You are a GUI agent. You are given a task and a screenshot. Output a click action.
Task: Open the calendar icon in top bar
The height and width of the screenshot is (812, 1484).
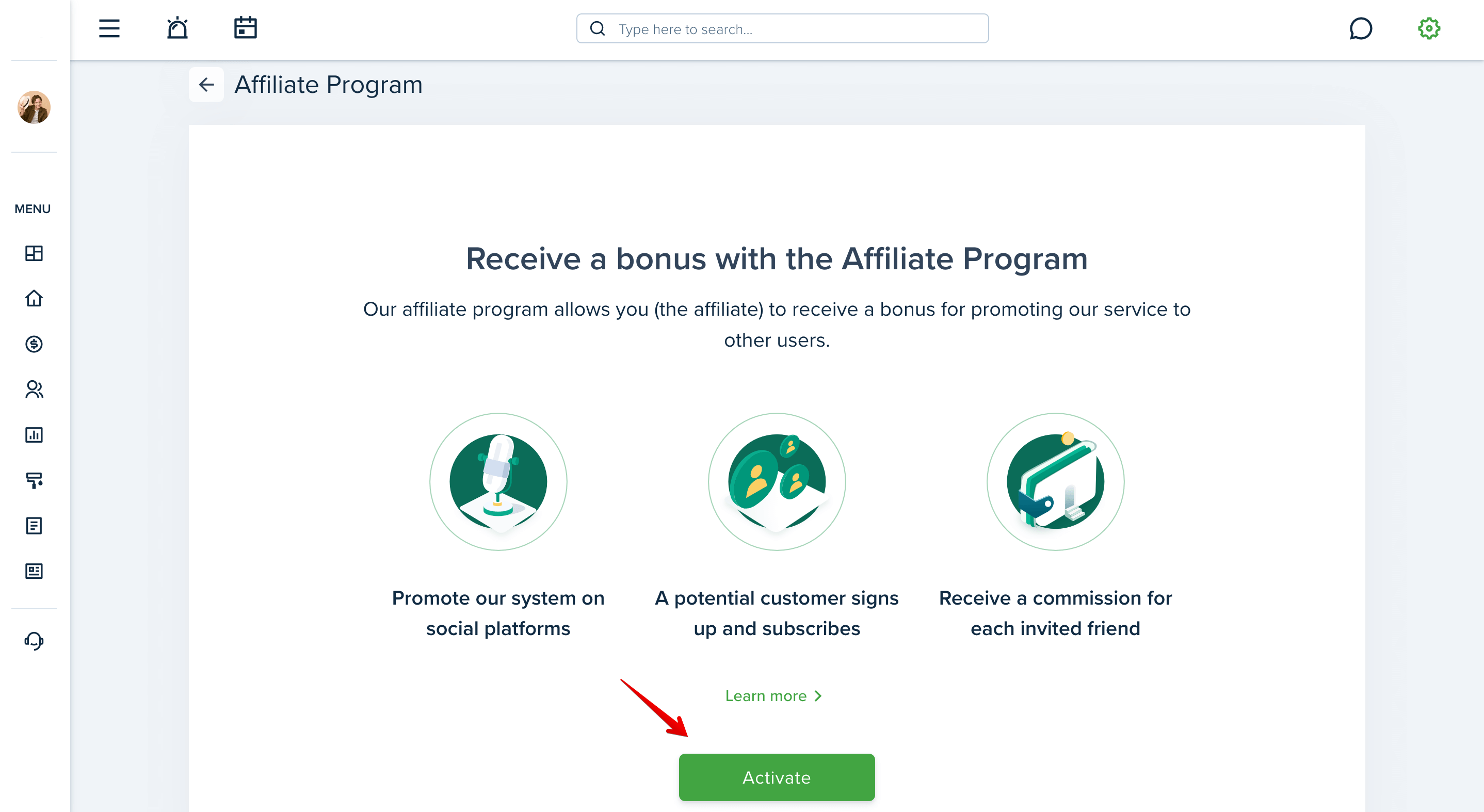click(246, 28)
